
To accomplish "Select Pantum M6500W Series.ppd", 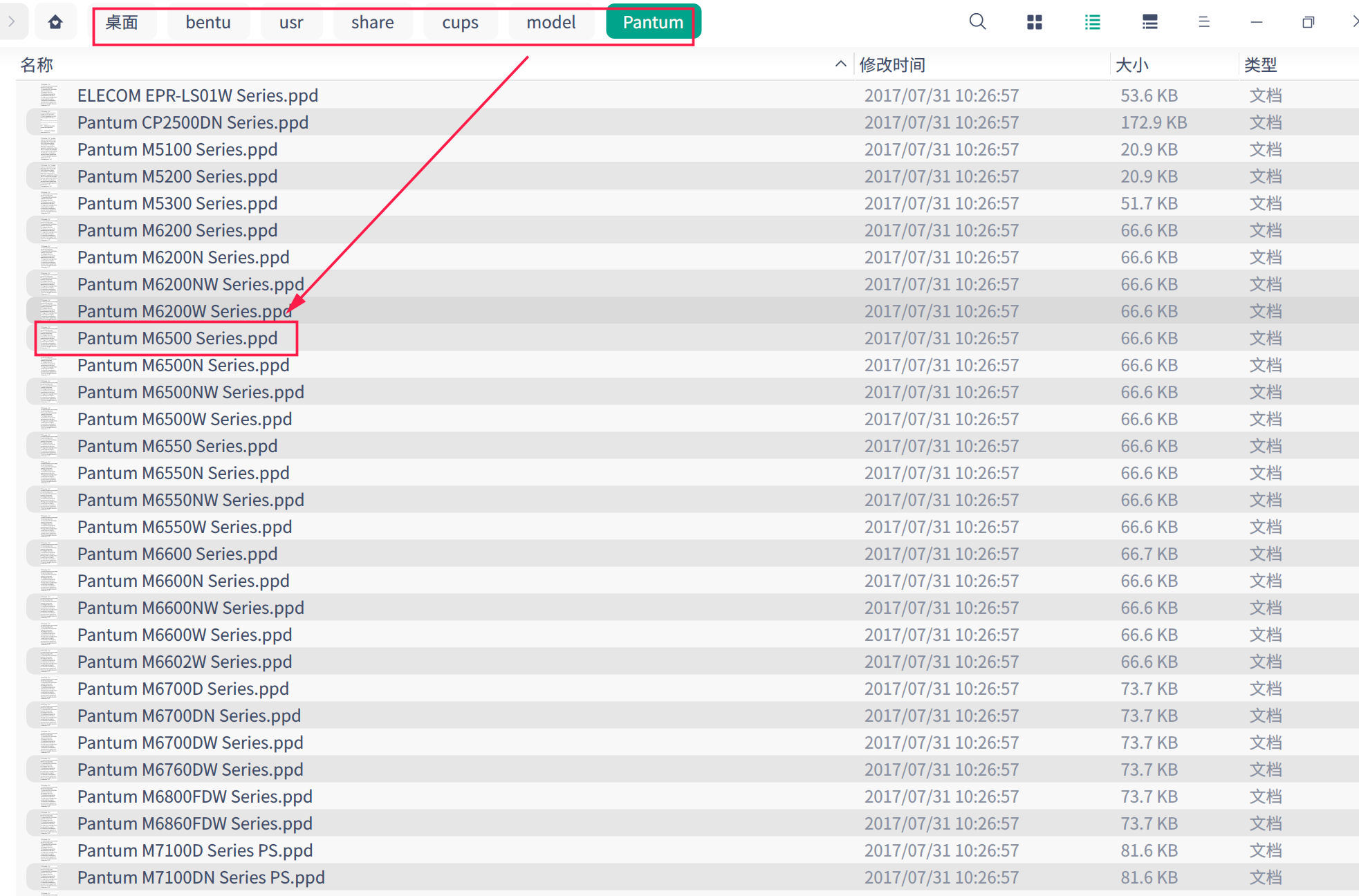I will point(185,419).
